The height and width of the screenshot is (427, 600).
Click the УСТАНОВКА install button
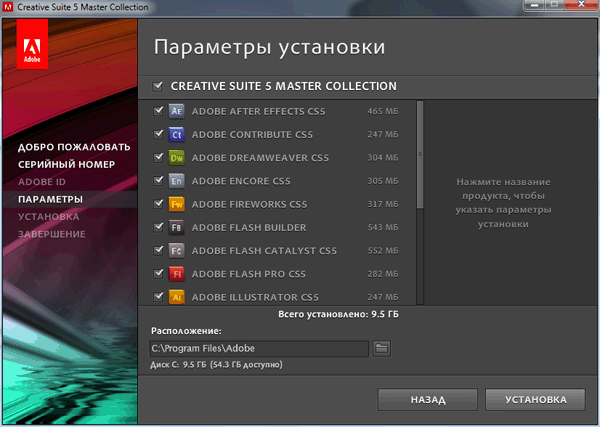[535, 400]
